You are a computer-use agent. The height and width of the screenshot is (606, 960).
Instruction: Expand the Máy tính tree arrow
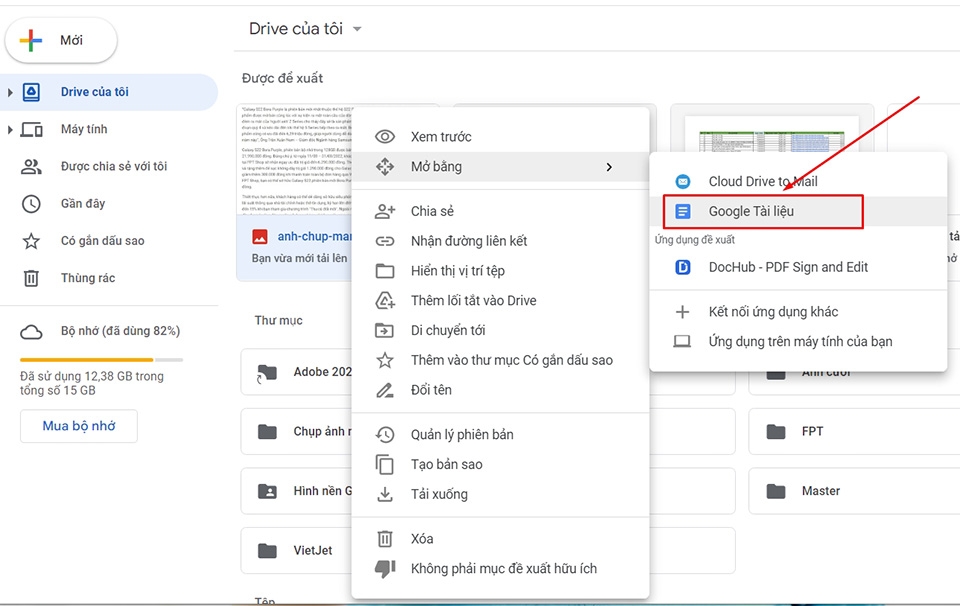point(10,130)
